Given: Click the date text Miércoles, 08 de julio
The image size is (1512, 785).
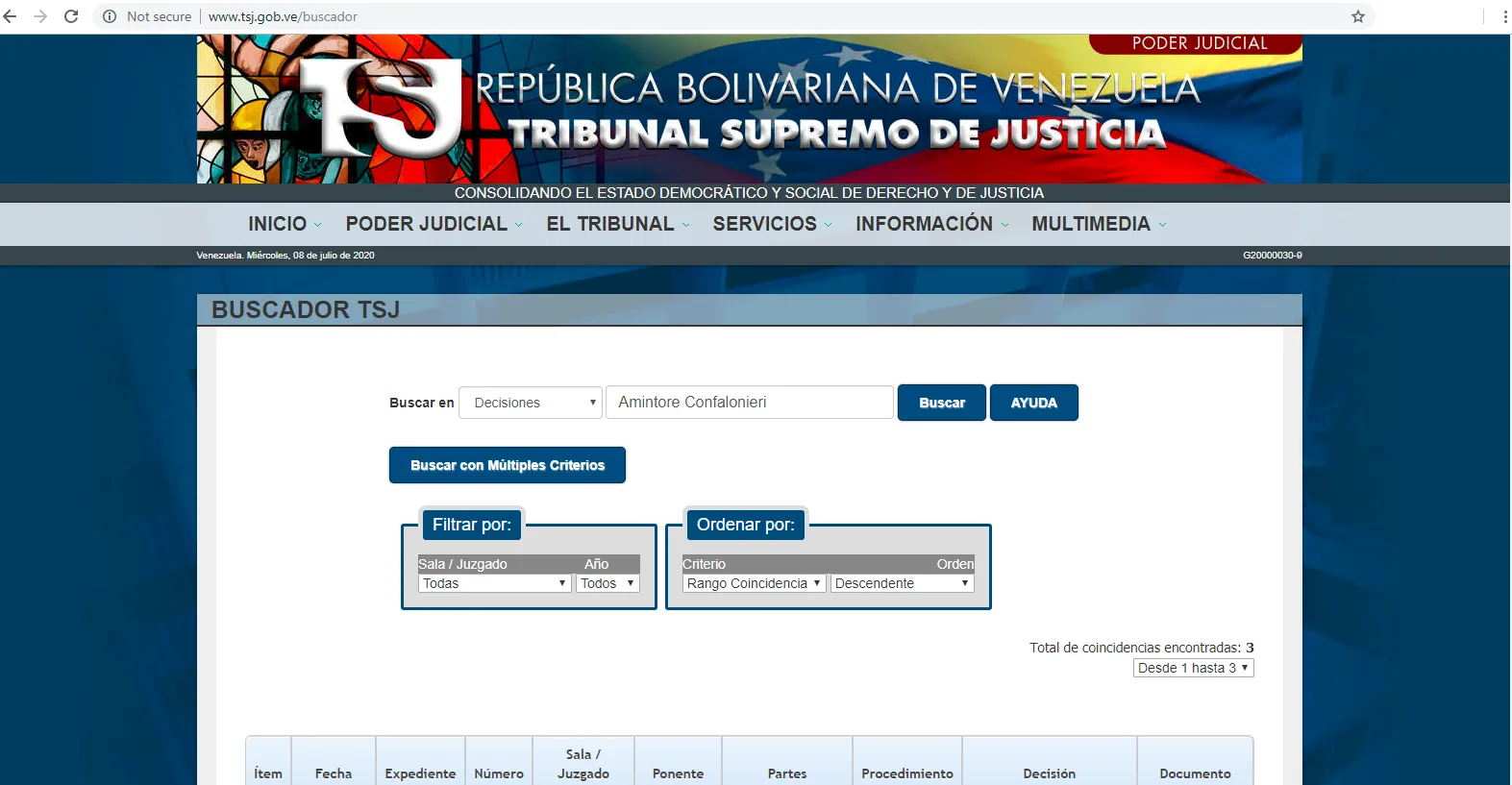Looking at the screenshot, I should (x=297, y=256).
